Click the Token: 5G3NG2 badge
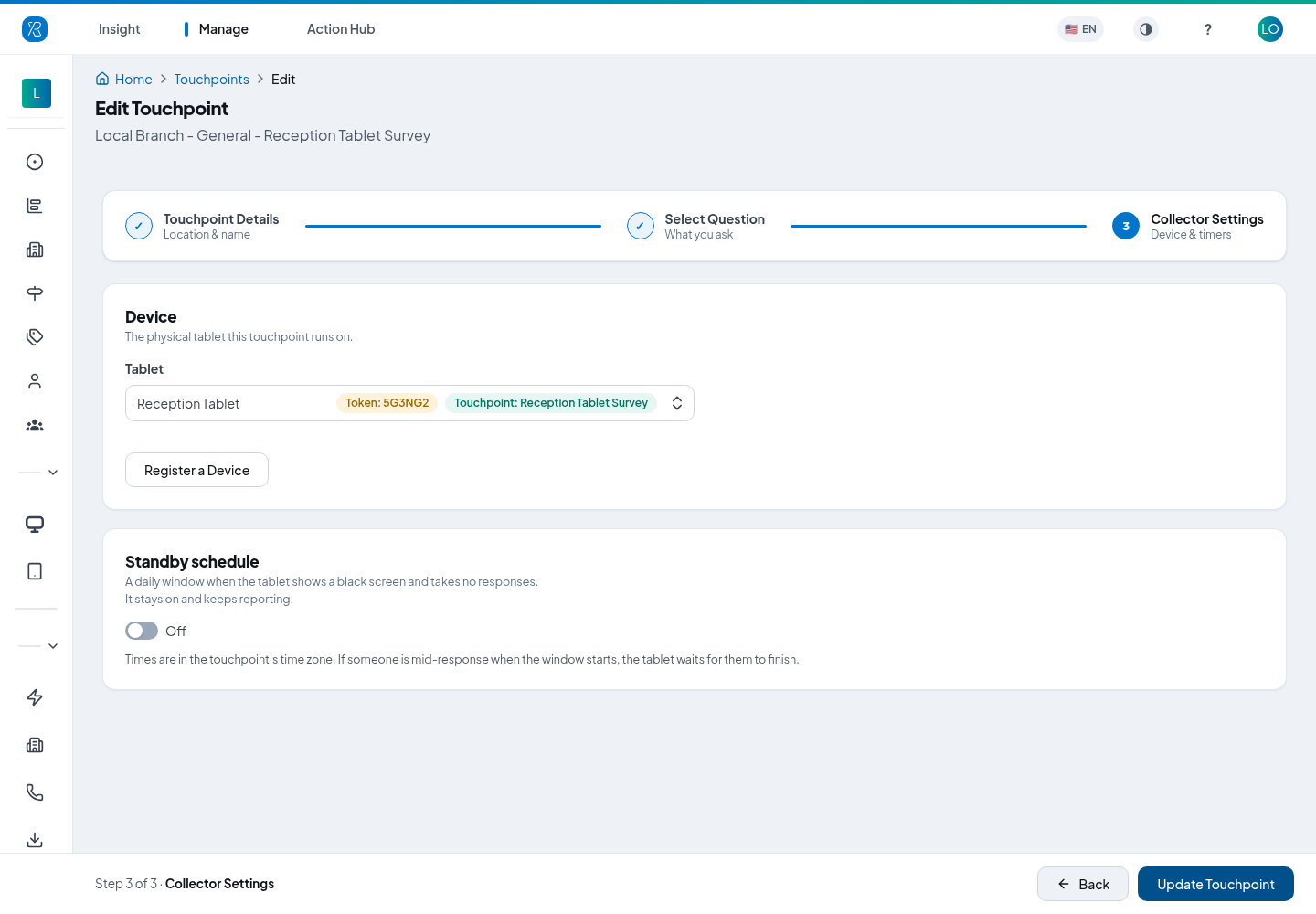The width and height of the screenshot is (1316, 914). (x=387, y=403)
